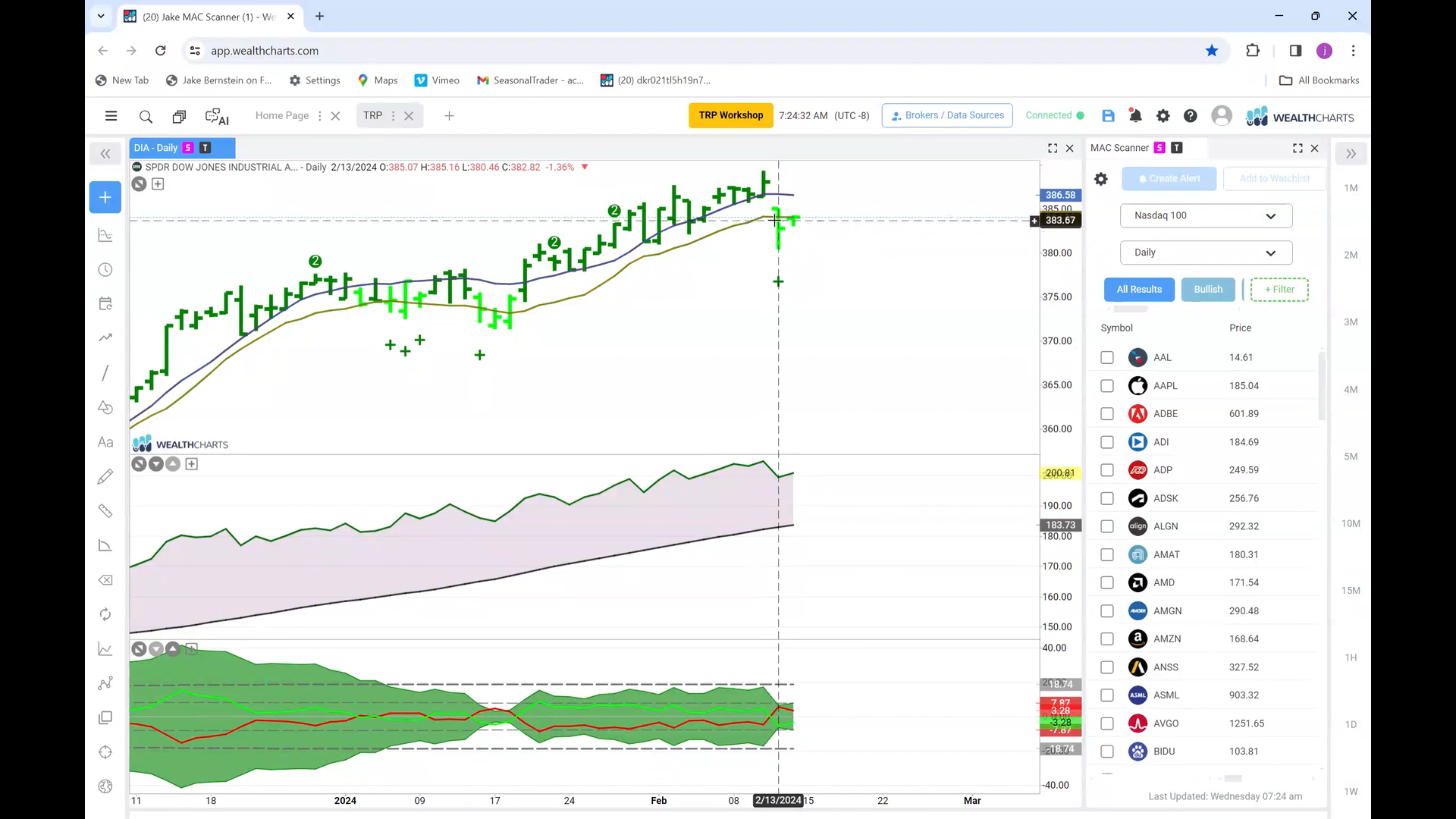Expand the price chart plus indicator box
Screen dimensions: 1456x819
pyautogui.click(x=158, y=184)
